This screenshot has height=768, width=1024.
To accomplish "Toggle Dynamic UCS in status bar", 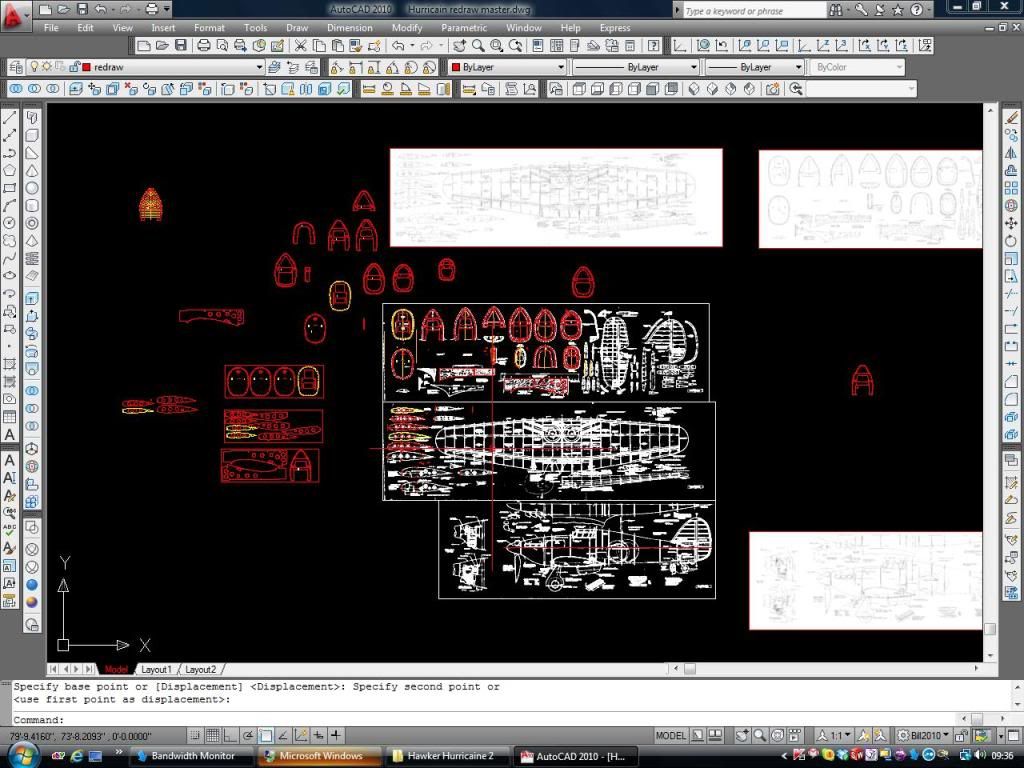I will pyautogui.click(x=300, y=736).
